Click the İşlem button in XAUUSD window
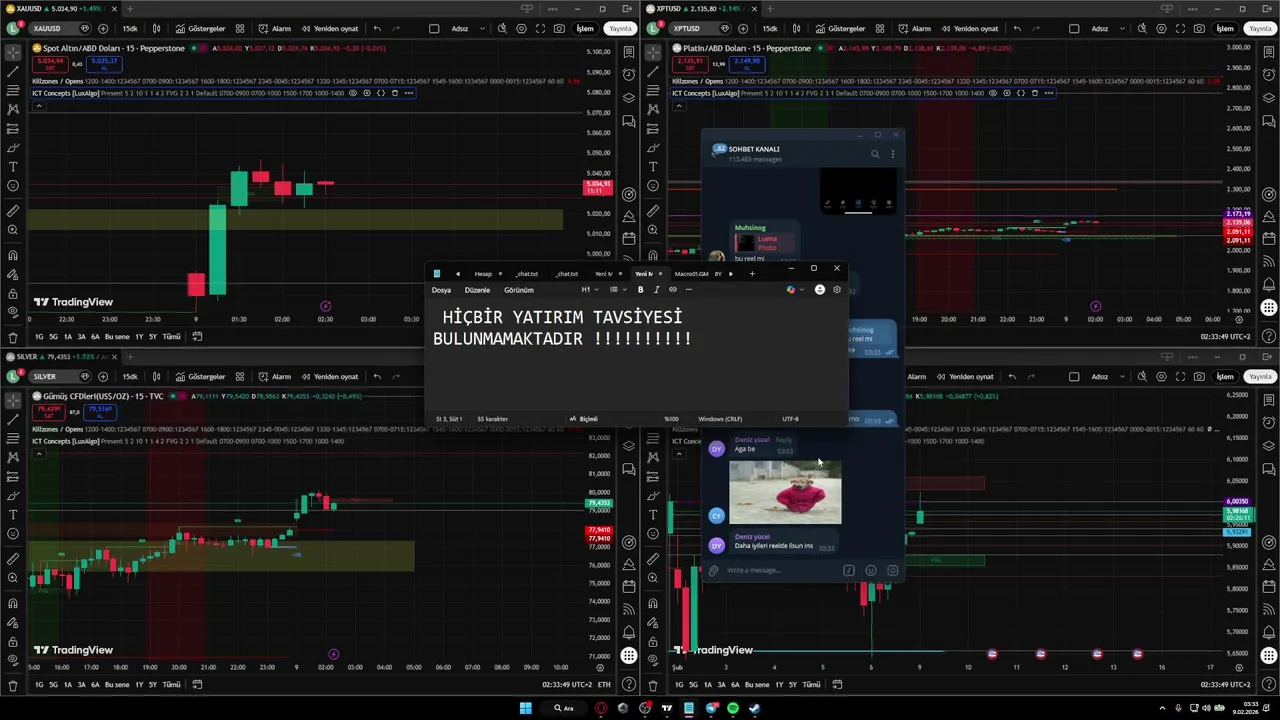The image size is (1280, 720). point(585,29)
